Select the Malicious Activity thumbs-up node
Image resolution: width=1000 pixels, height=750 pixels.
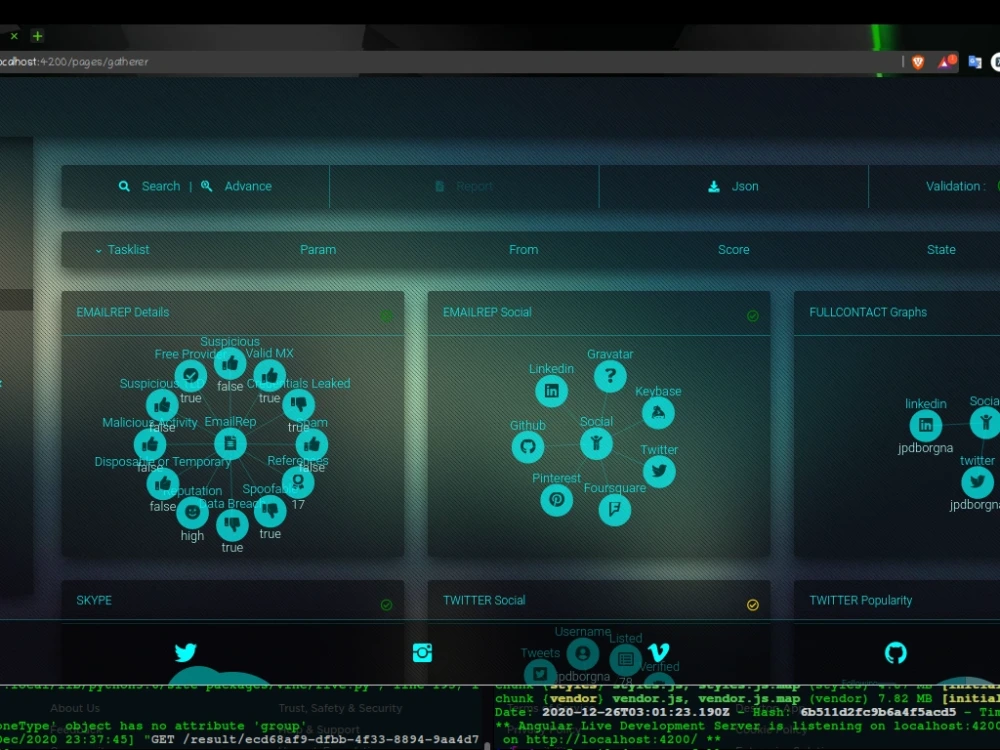click(150, 444)
